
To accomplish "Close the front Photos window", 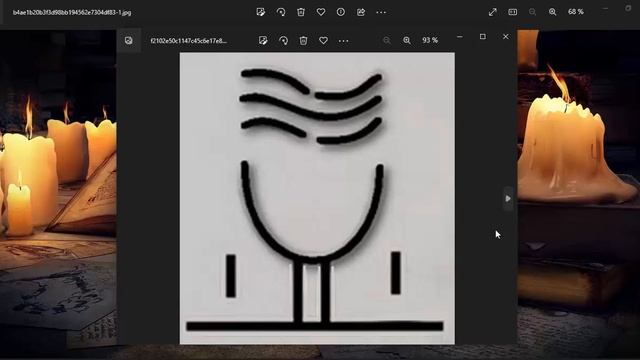I will (506, 37).
